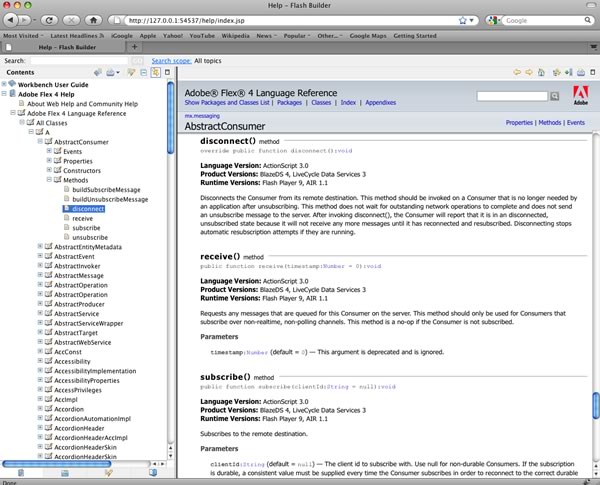600x485 pixels.
Task: Open a new browser tab with plus button
Action: (134, 47)
